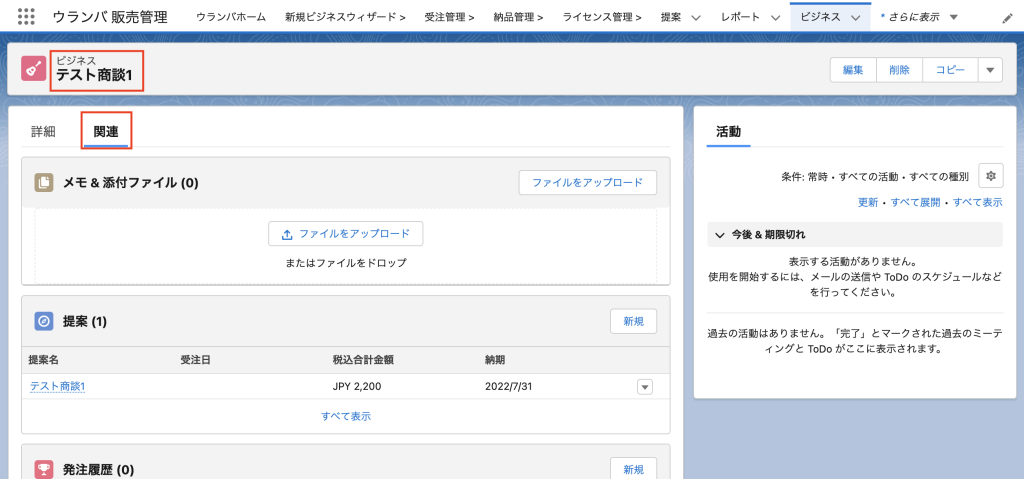Image resolution: width=1024 pixels, height=479 pixels.
Task: Click the 税込合計金額 column header
Action: pyautogui.click(x=362, y=359)
